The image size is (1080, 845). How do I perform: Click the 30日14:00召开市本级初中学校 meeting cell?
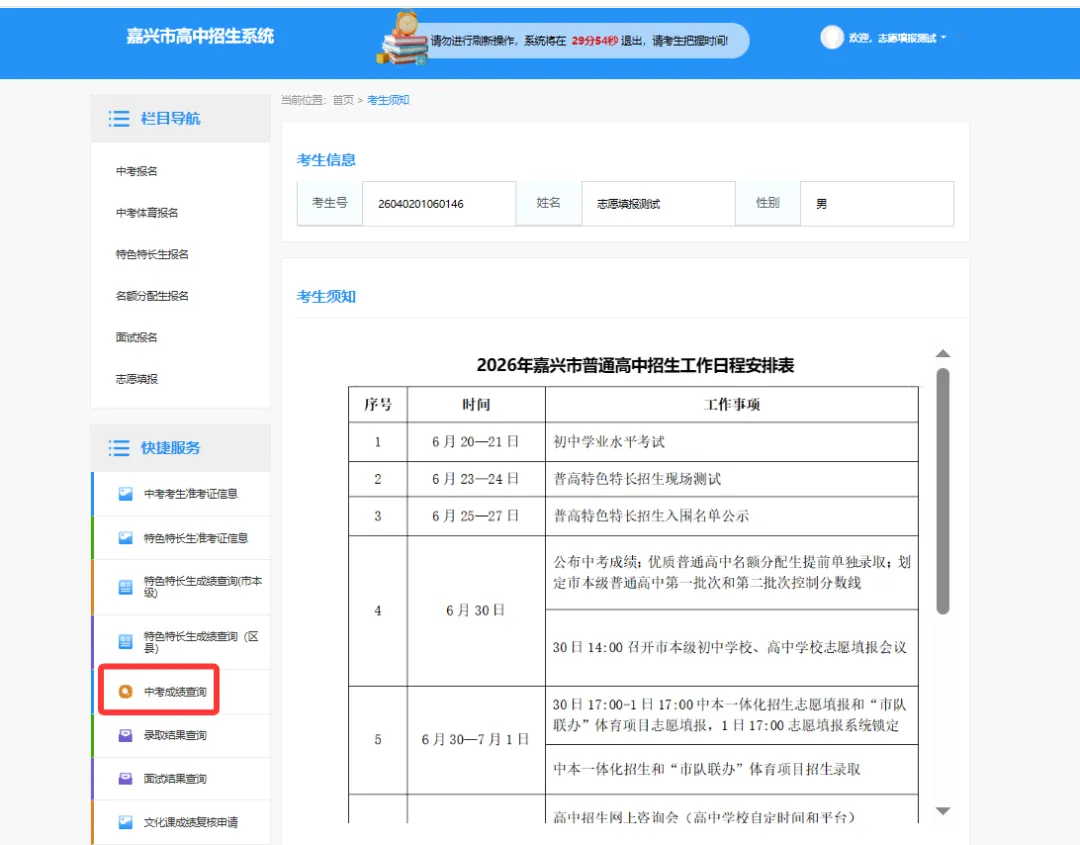(x=731, y=648)
